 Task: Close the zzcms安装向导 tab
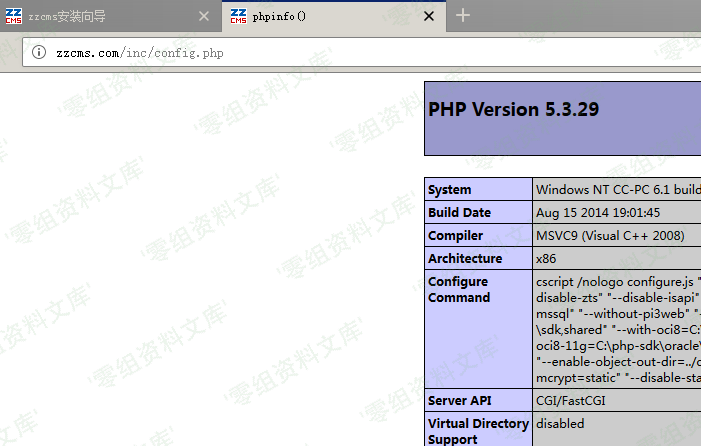click(x=204, y=17)
